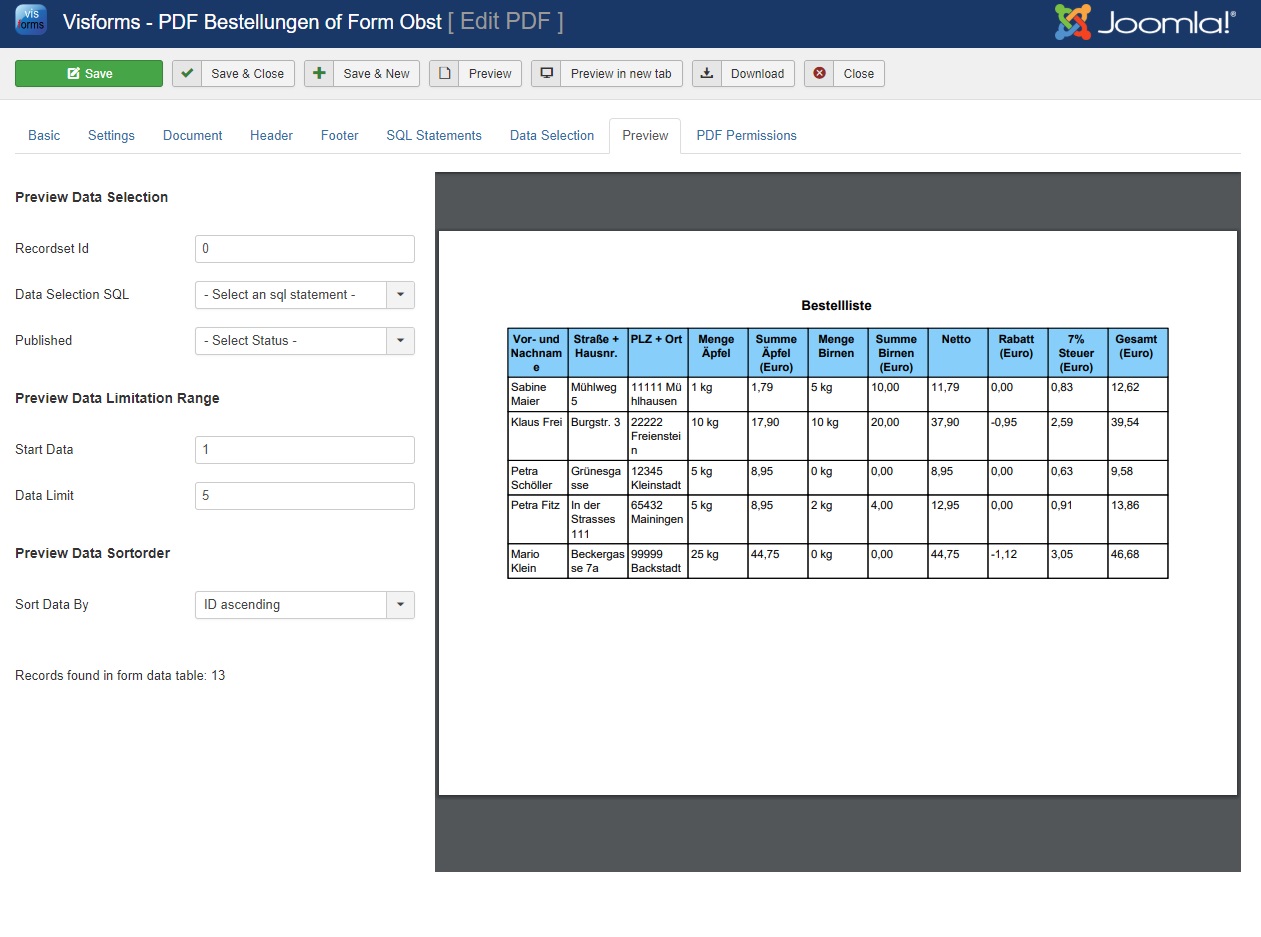The image size is (1261, 937).
Task: Click the monitor icon for Preview in new tab
Action: coord(546,74)
